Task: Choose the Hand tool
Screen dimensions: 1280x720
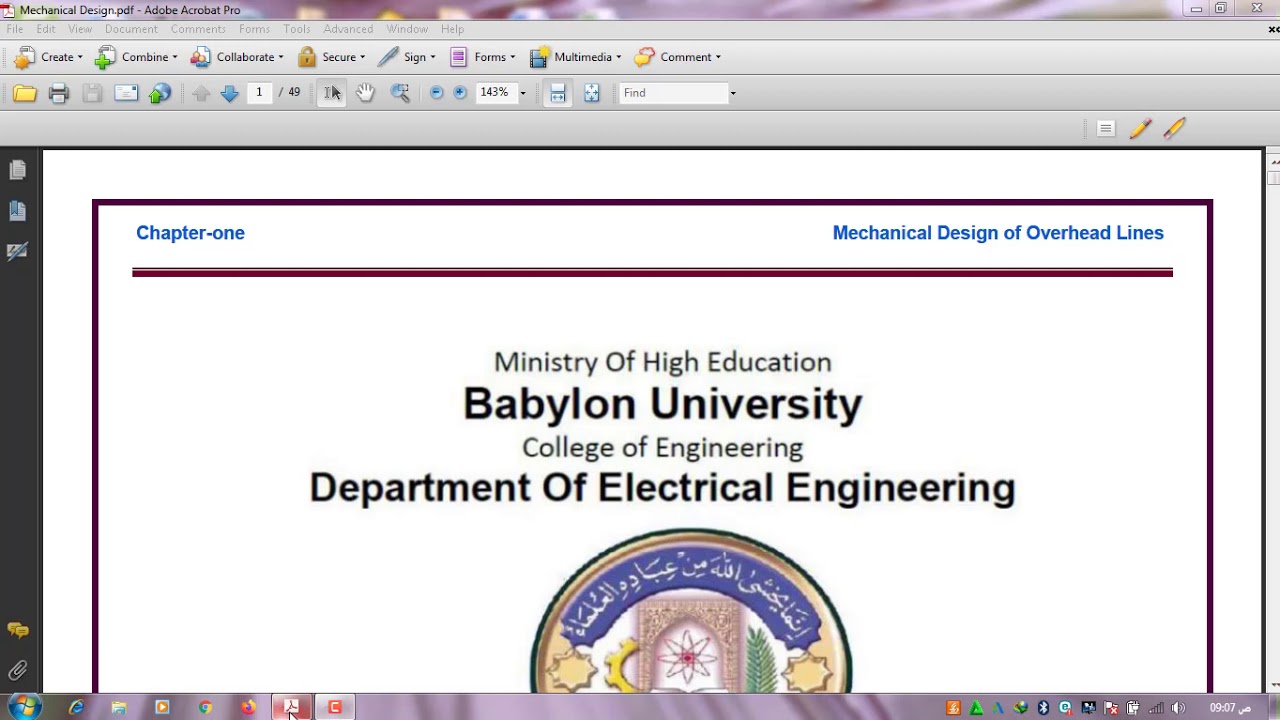Action: pyautogui.click(x=366, y=93)
